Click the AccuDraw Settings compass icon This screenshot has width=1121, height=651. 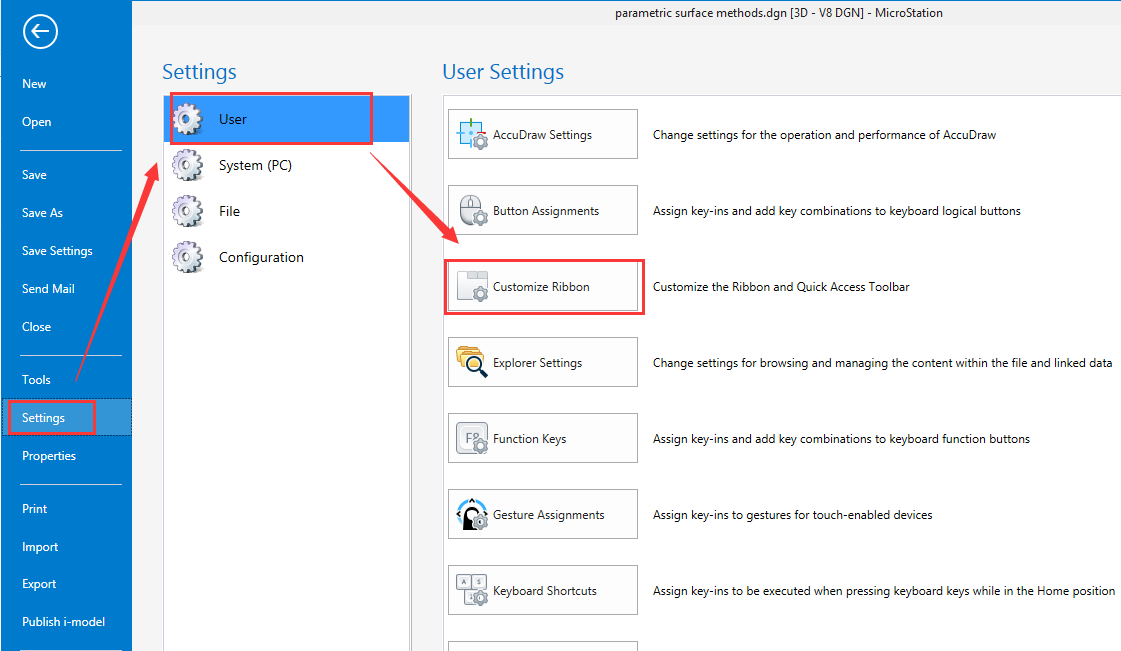[473, 134]
